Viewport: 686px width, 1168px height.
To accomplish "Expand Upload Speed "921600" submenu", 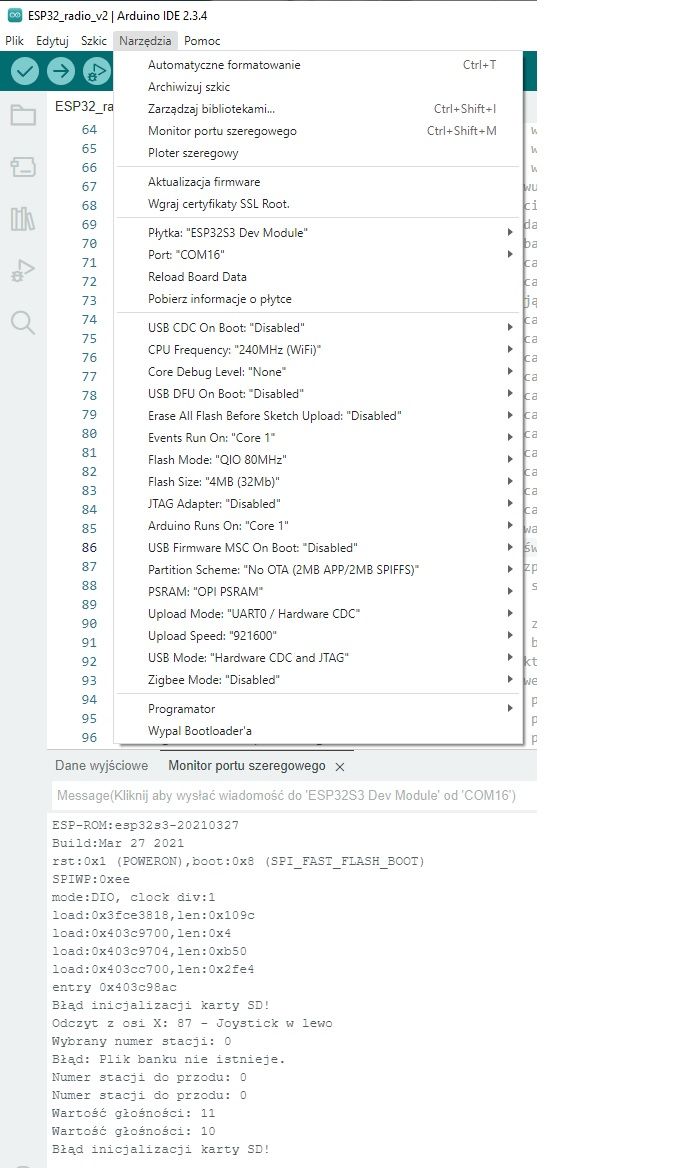I will pos(318,635).
